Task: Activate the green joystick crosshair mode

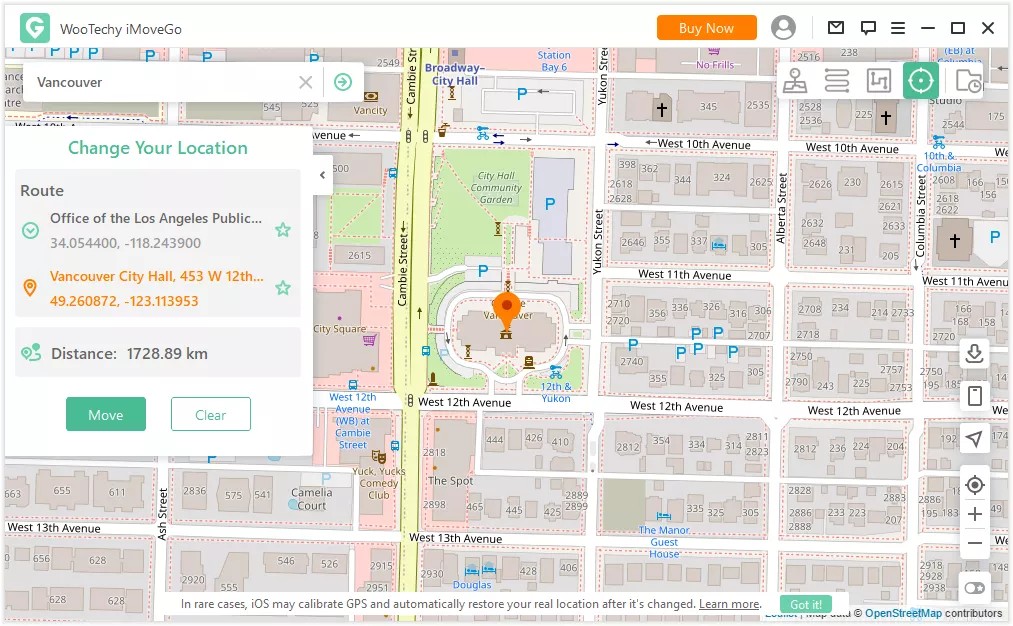Action: tap(920, 80)
